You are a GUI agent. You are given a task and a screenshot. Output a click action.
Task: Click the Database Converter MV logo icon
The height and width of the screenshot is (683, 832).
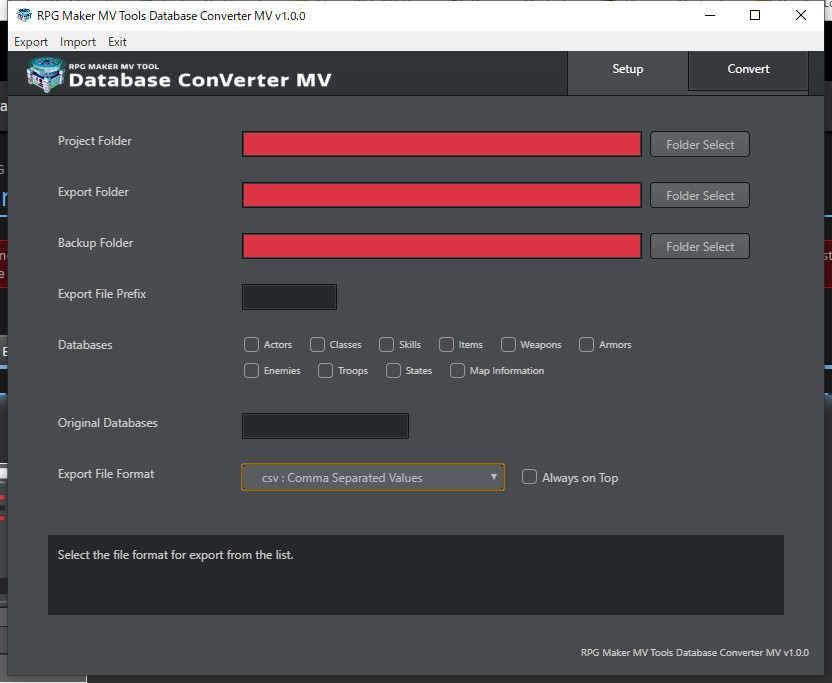pyautogui.click(x=44, y=74)
